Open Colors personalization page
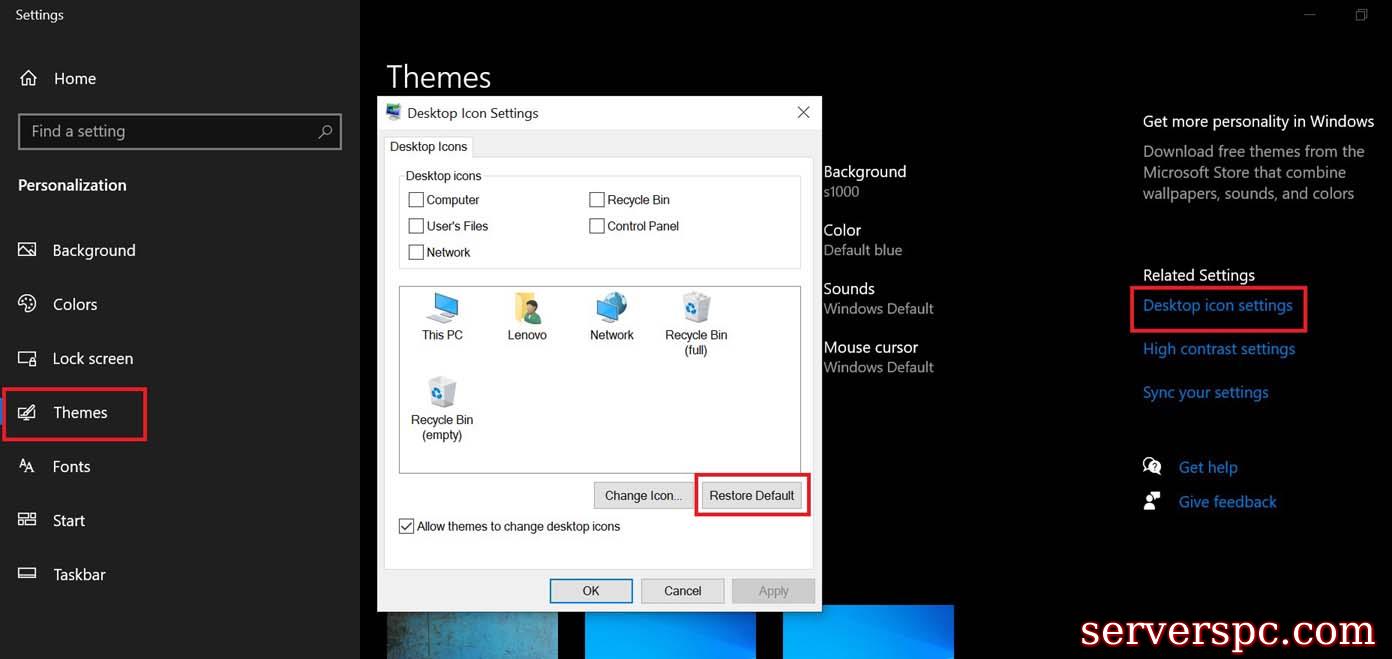 click(75, 304)
